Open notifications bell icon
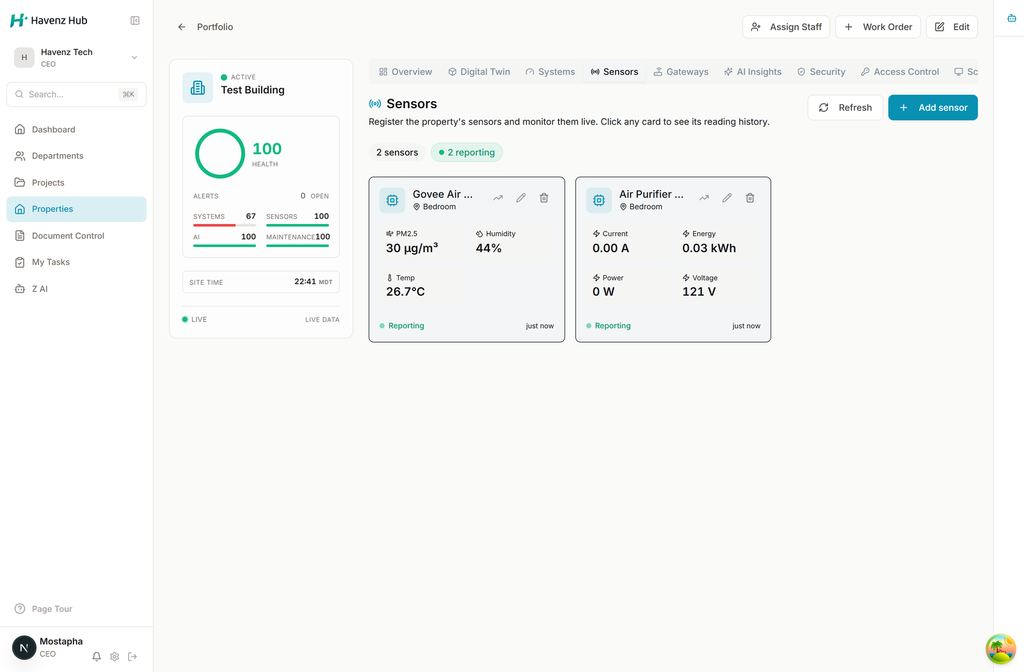This screenshot has height=672, width=1024. [x=97, y=656]
